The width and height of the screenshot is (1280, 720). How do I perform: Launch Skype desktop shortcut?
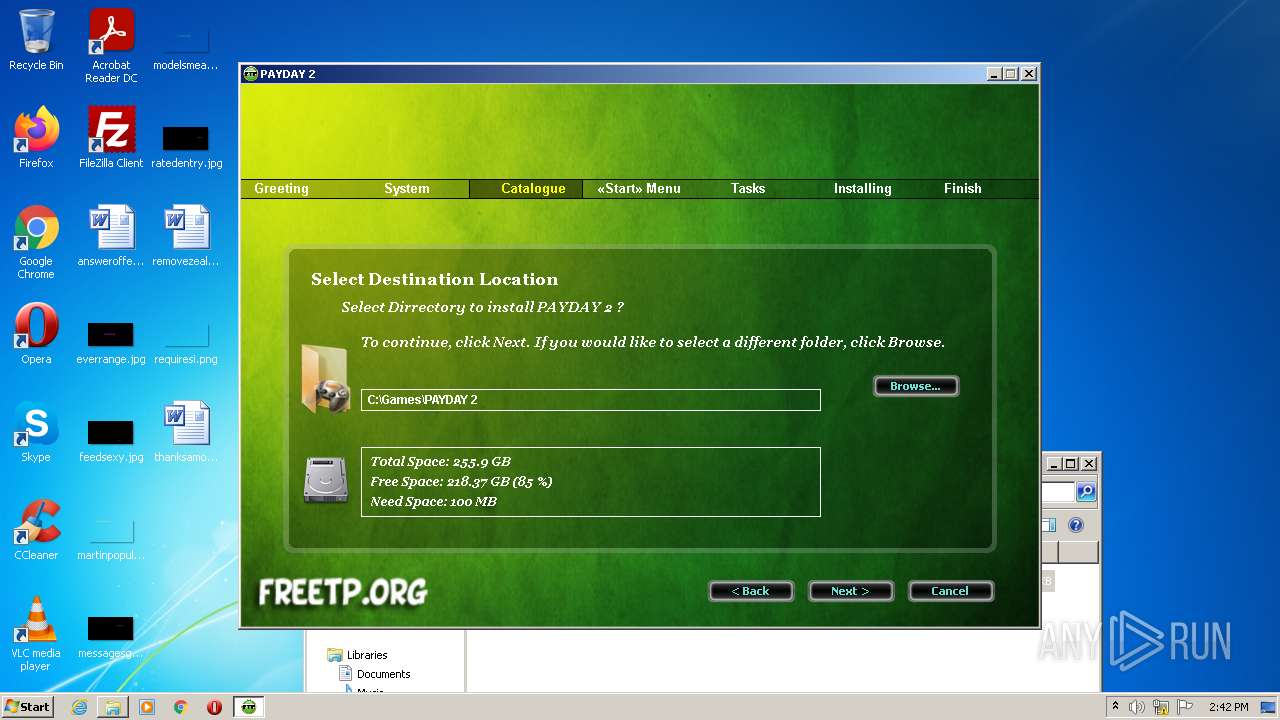pyautogui.click(x=36, y=432)
